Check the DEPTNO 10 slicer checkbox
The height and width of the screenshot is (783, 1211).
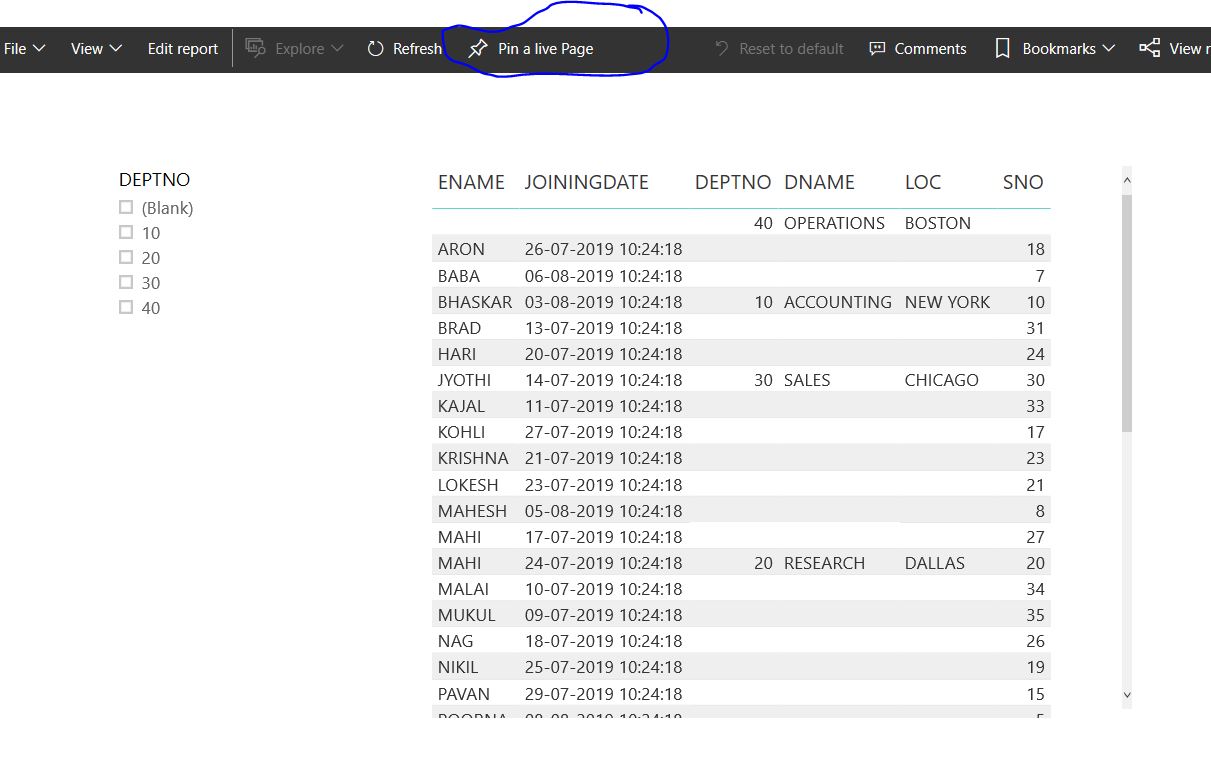(x=126, y=232)
